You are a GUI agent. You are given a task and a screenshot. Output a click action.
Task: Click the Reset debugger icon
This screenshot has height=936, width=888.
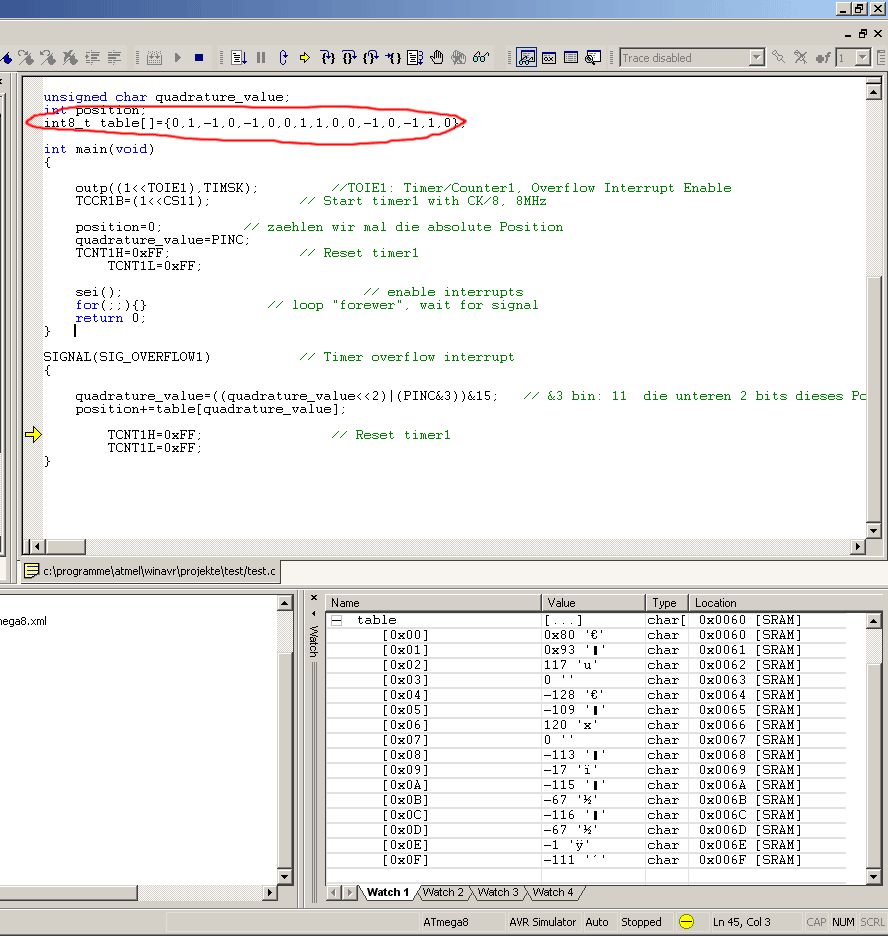coord(283,58)
